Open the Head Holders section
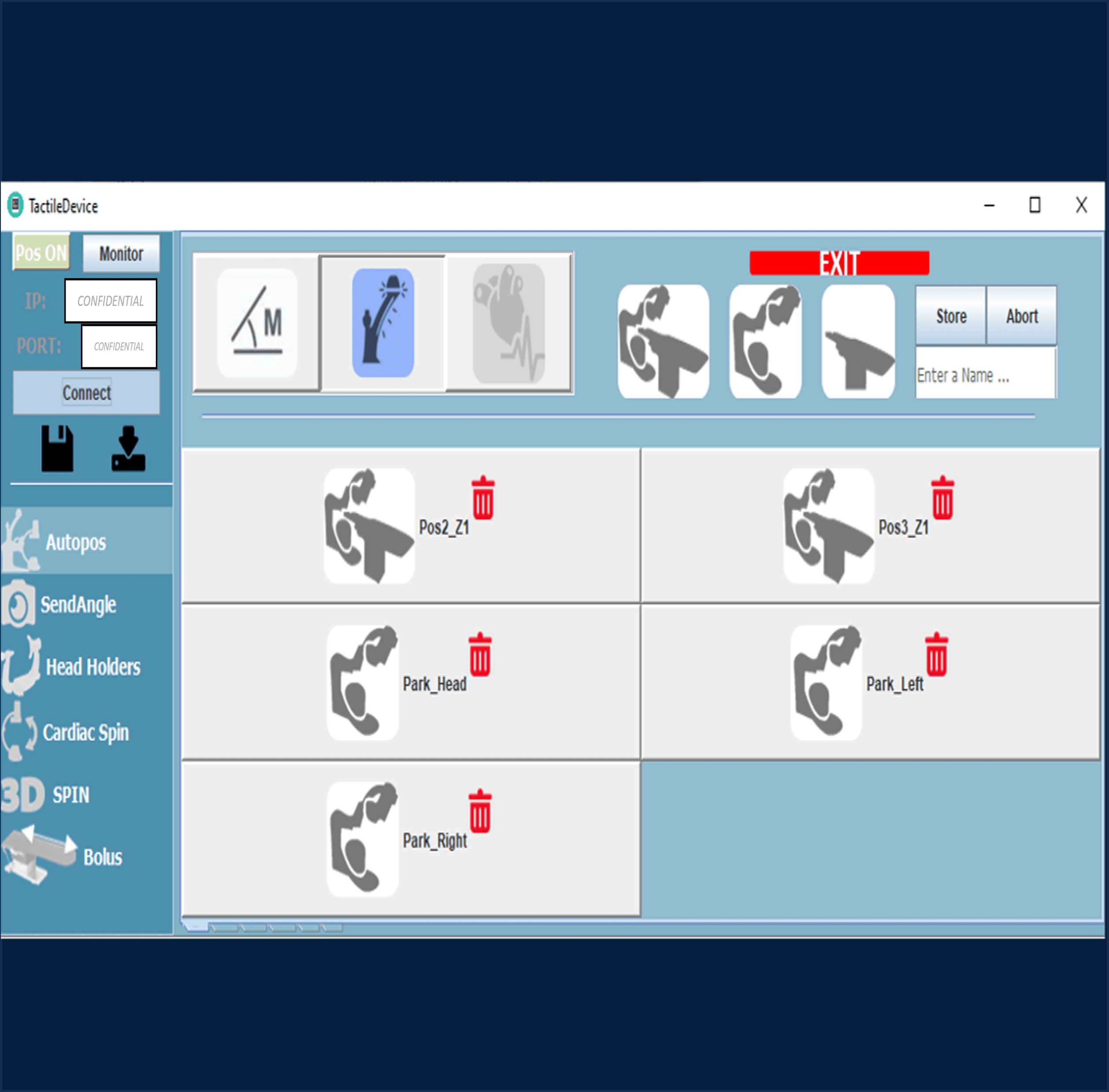This screenshot has height=1092, width=1109. pos(92,667)
